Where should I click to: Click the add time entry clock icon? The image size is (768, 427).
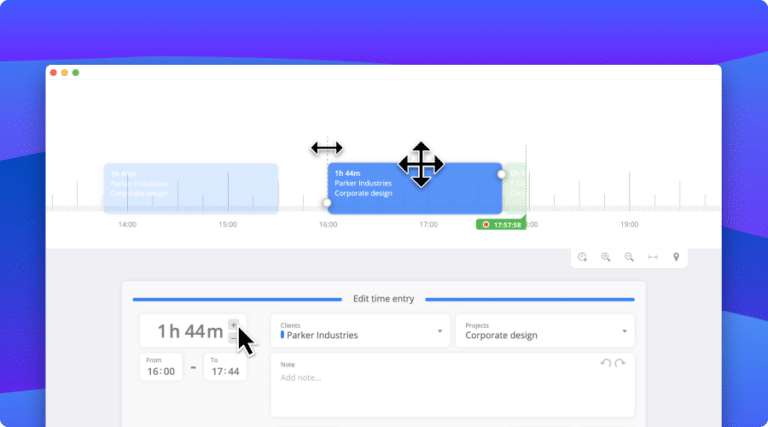tap(583, 257)
